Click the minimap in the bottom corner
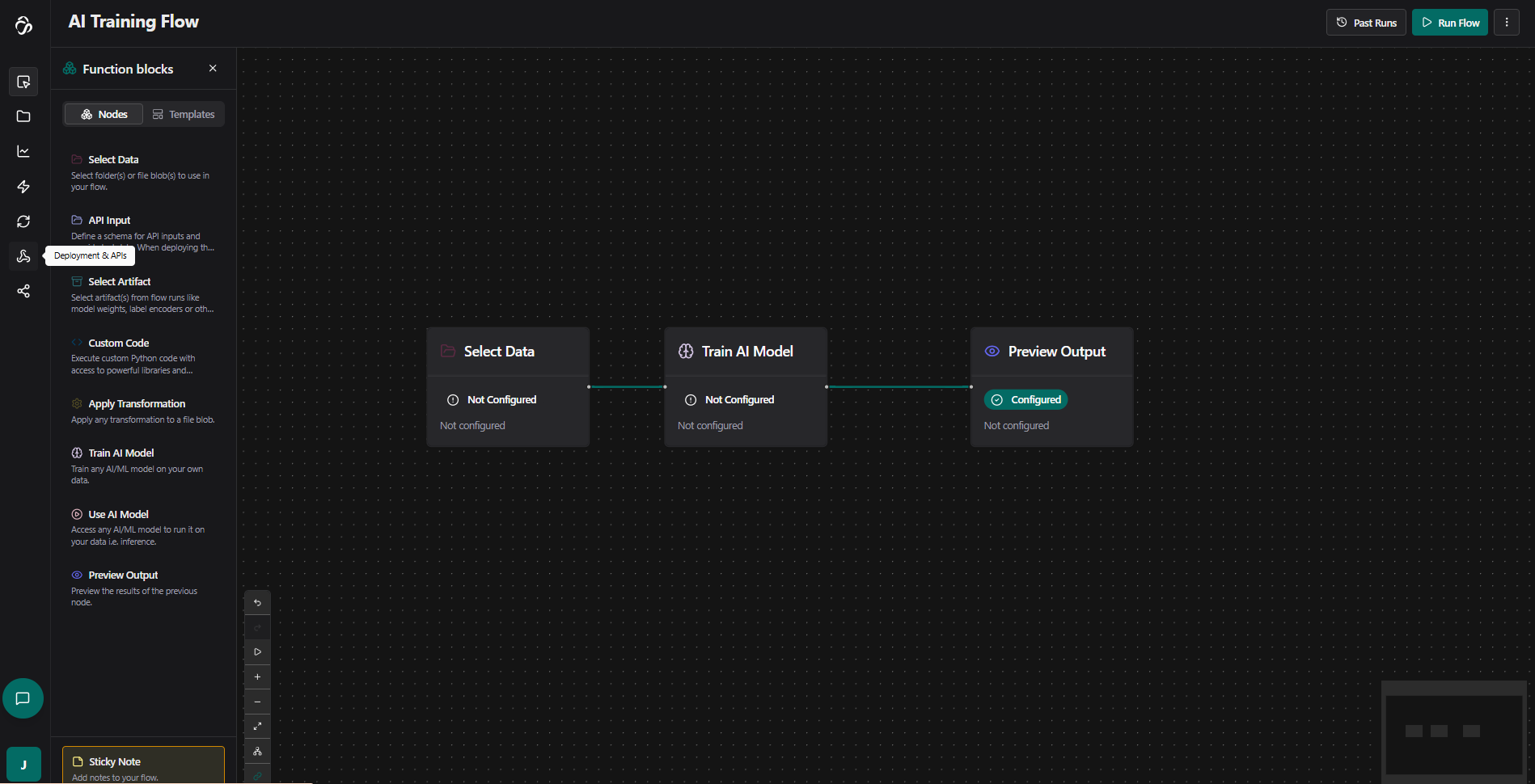 pos(1453,731)
